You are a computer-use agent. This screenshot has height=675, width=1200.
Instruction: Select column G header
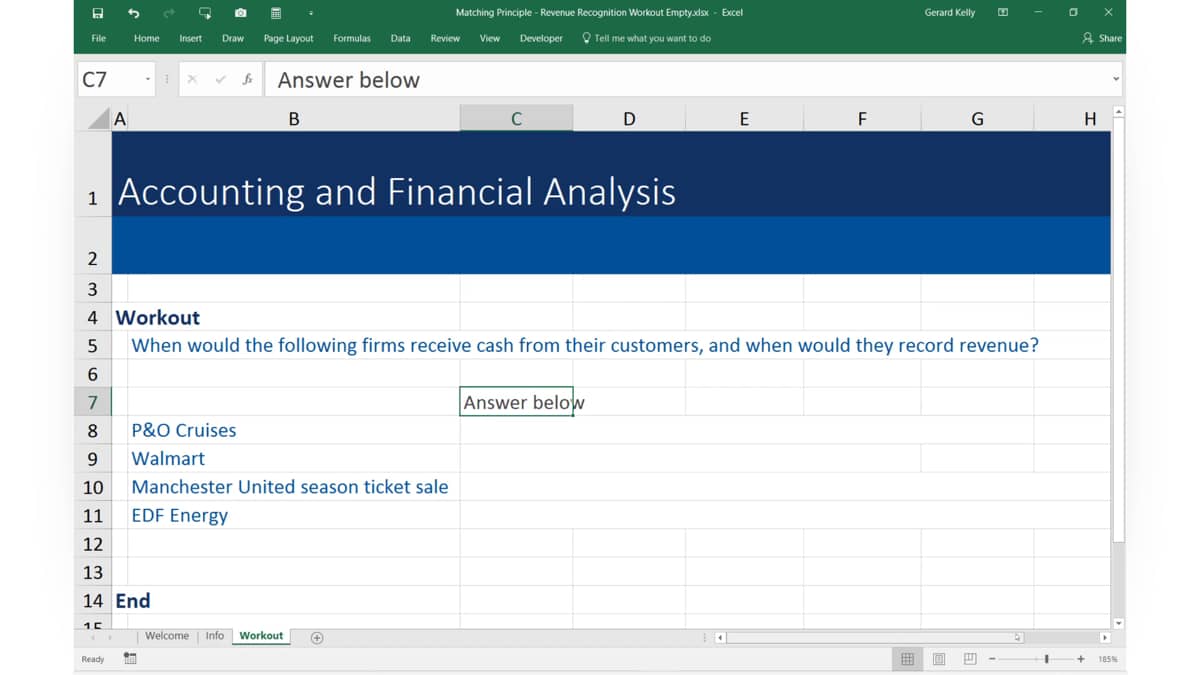coord(977,119)
